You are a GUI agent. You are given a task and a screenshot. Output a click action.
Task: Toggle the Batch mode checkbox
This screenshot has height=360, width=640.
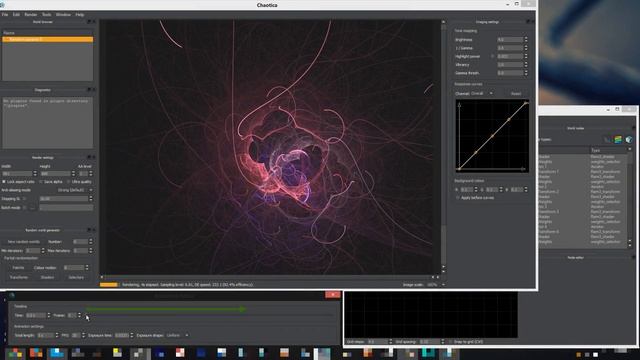click(x=24, y=208)
